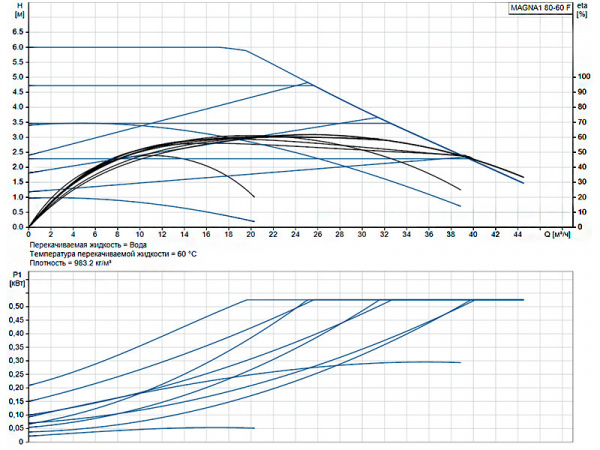Click the 6.0 tick on the H axis

(x=16, y=46)
